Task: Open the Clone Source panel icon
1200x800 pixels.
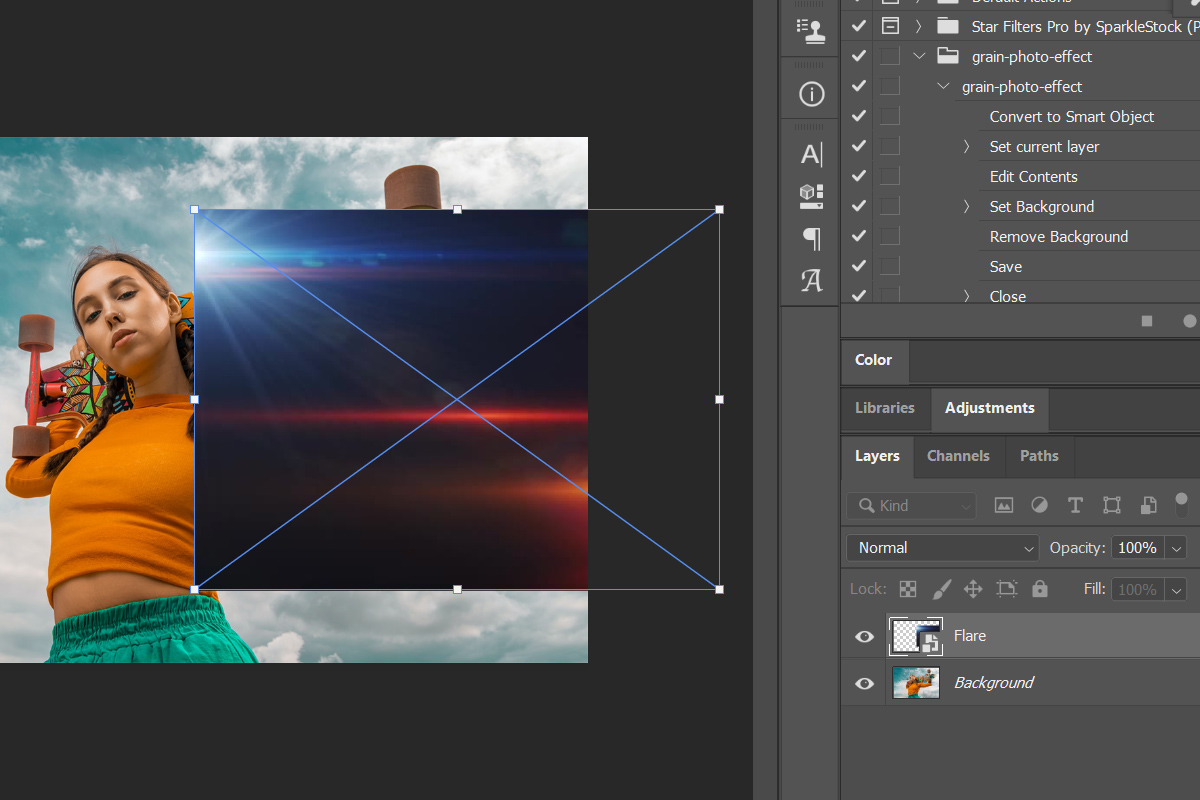Action: coord(811,31)
